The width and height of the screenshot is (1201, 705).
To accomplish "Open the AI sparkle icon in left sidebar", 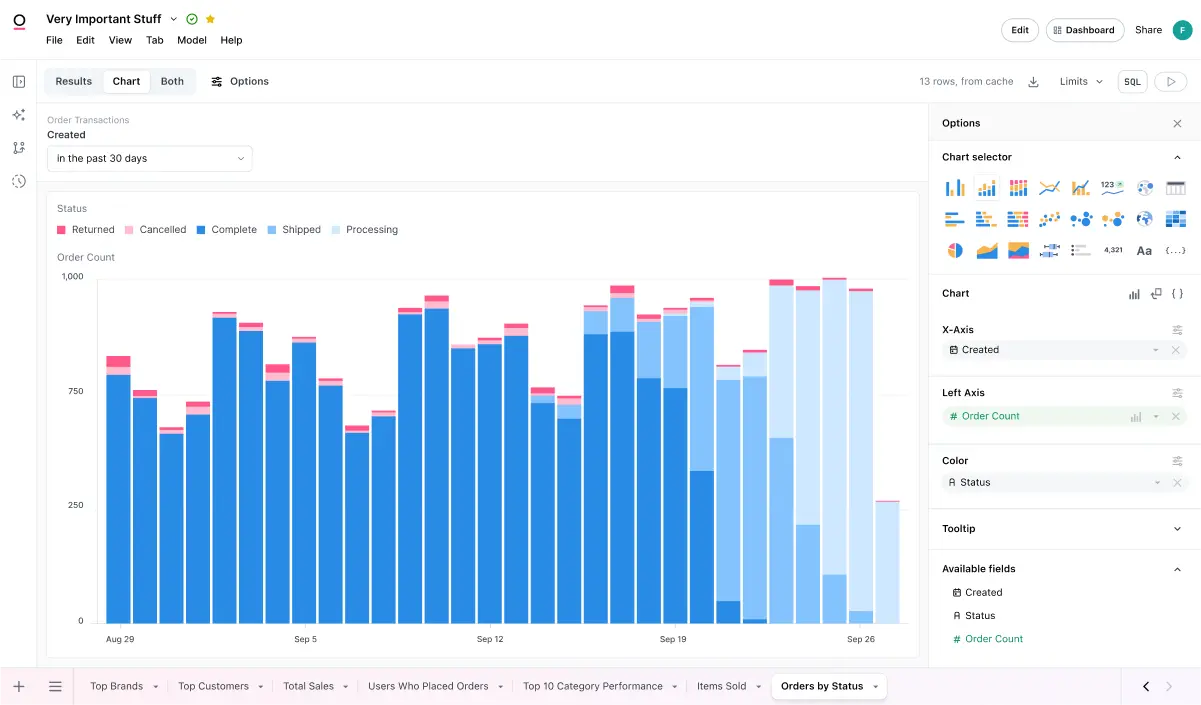I will pos(19,115).
